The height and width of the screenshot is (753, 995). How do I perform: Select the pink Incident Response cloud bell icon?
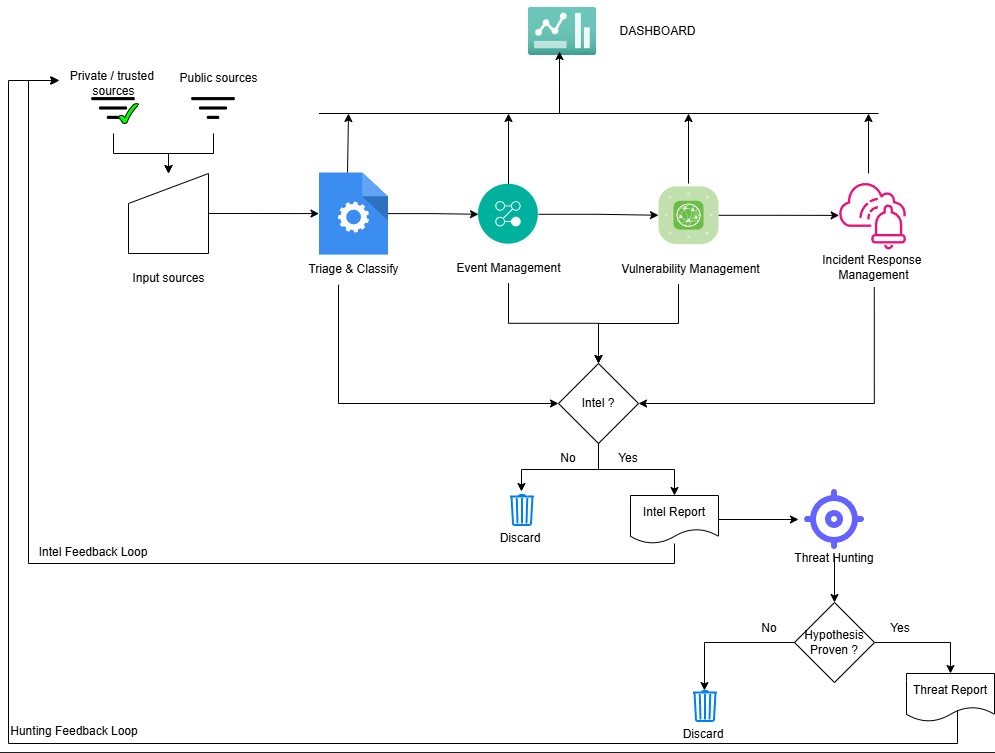point(873,213)
